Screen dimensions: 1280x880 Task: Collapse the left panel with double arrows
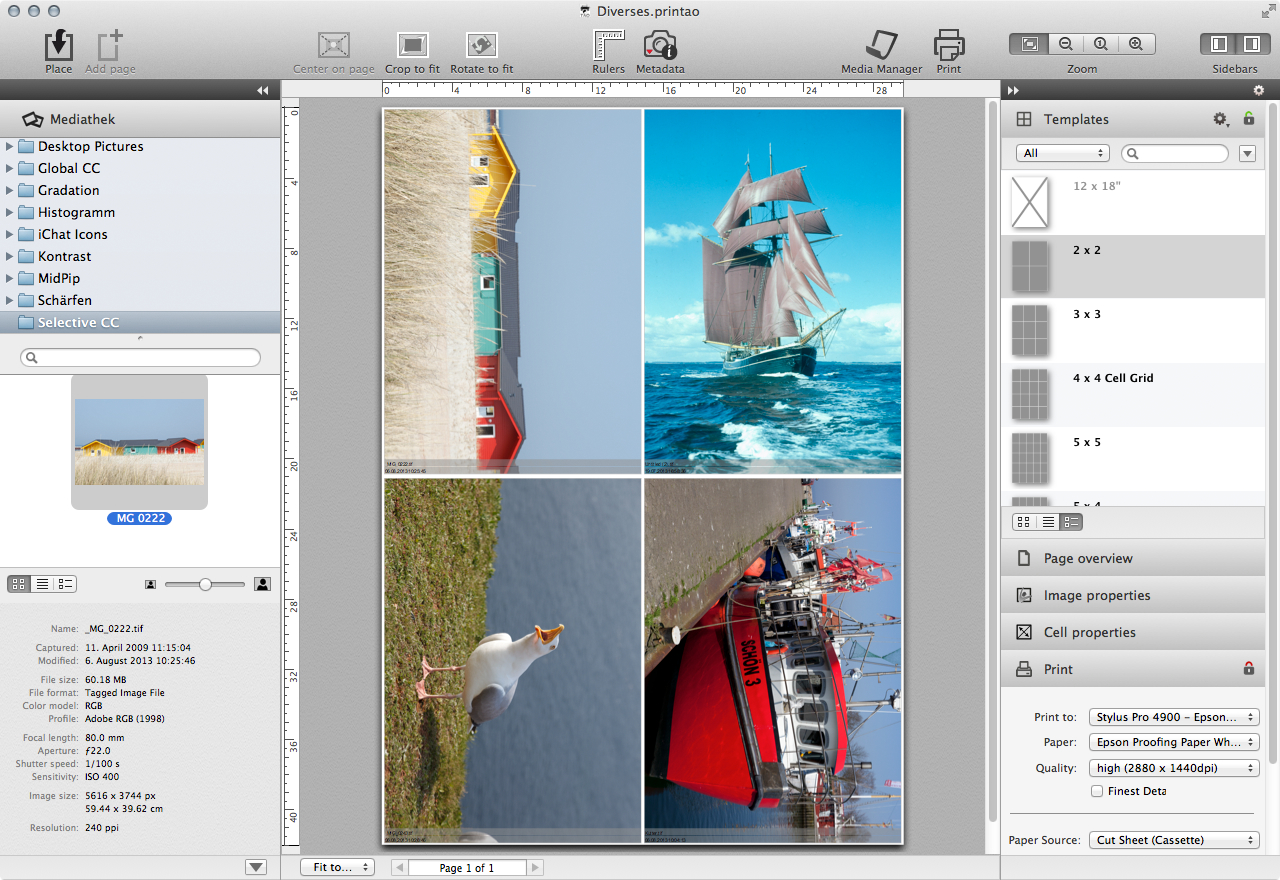[x=263, y=90]
